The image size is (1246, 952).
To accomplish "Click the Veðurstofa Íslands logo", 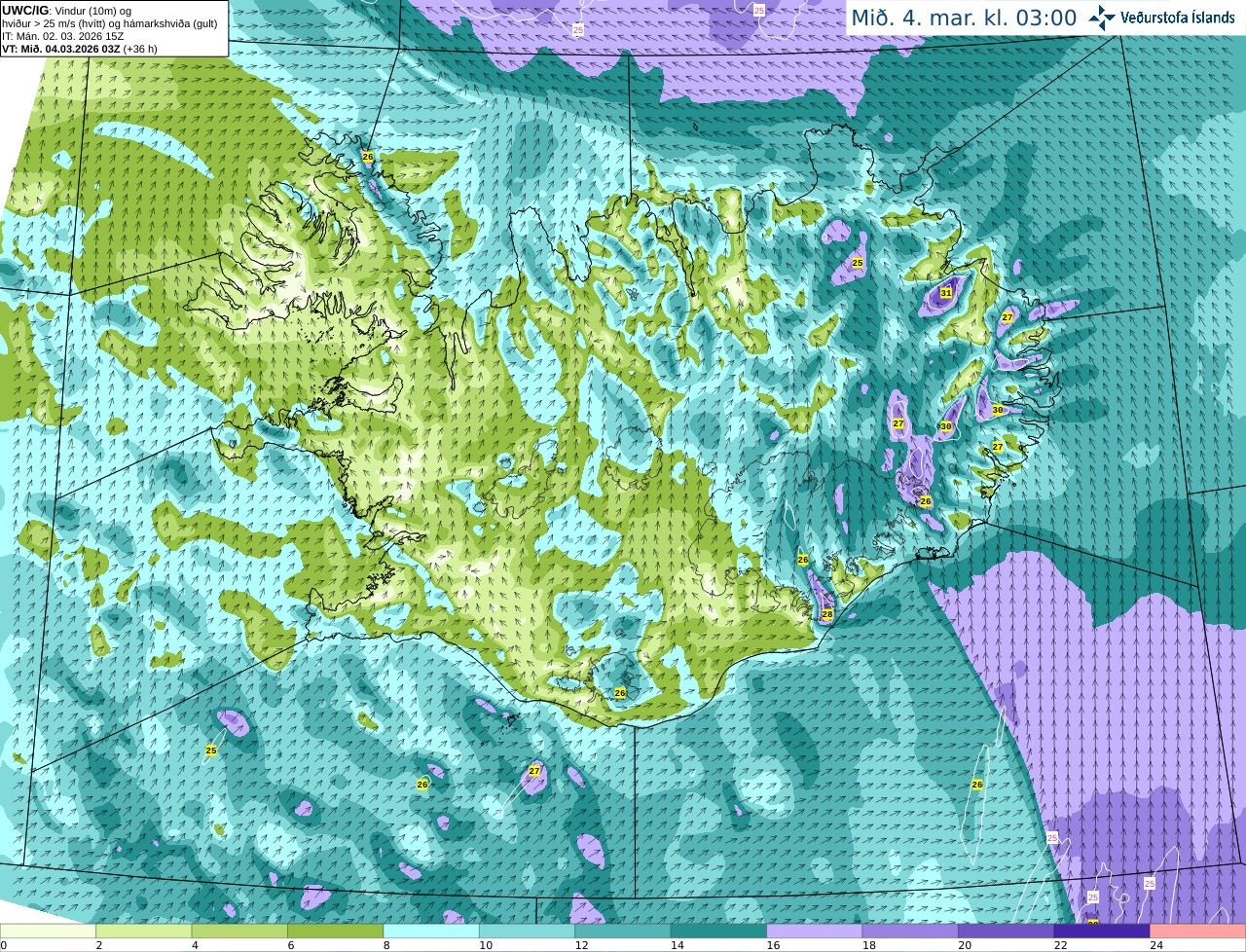I will 1161,18.
